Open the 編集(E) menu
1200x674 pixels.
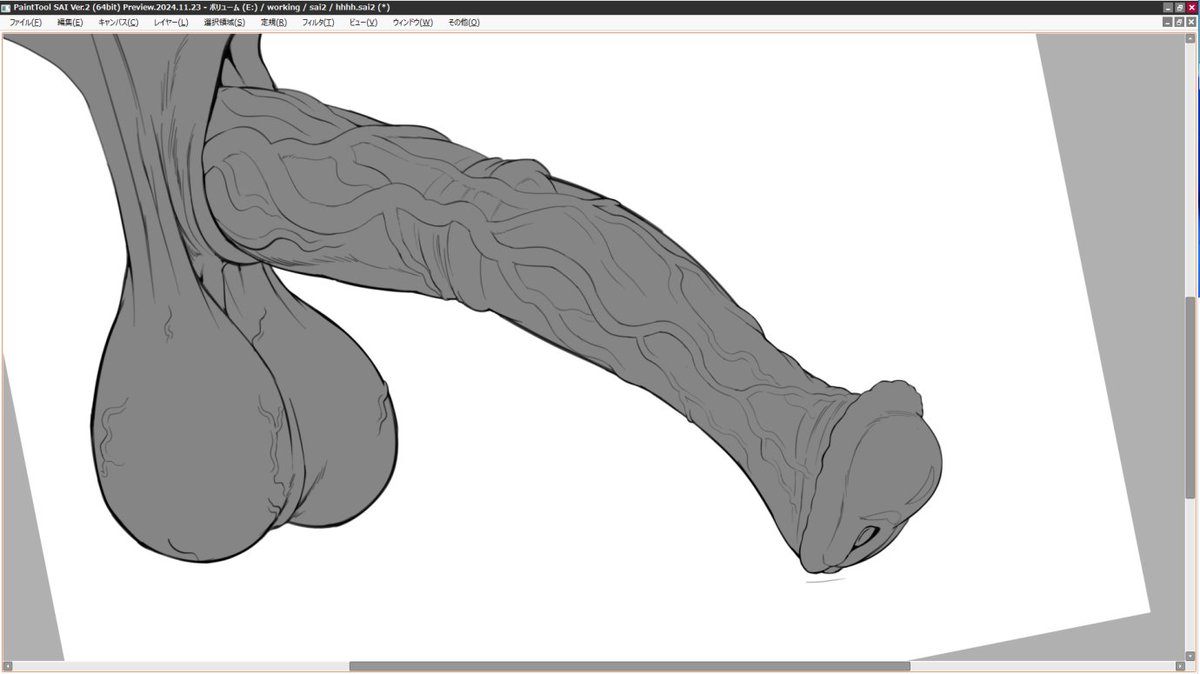pyautogui.click(x=70, y=22)
